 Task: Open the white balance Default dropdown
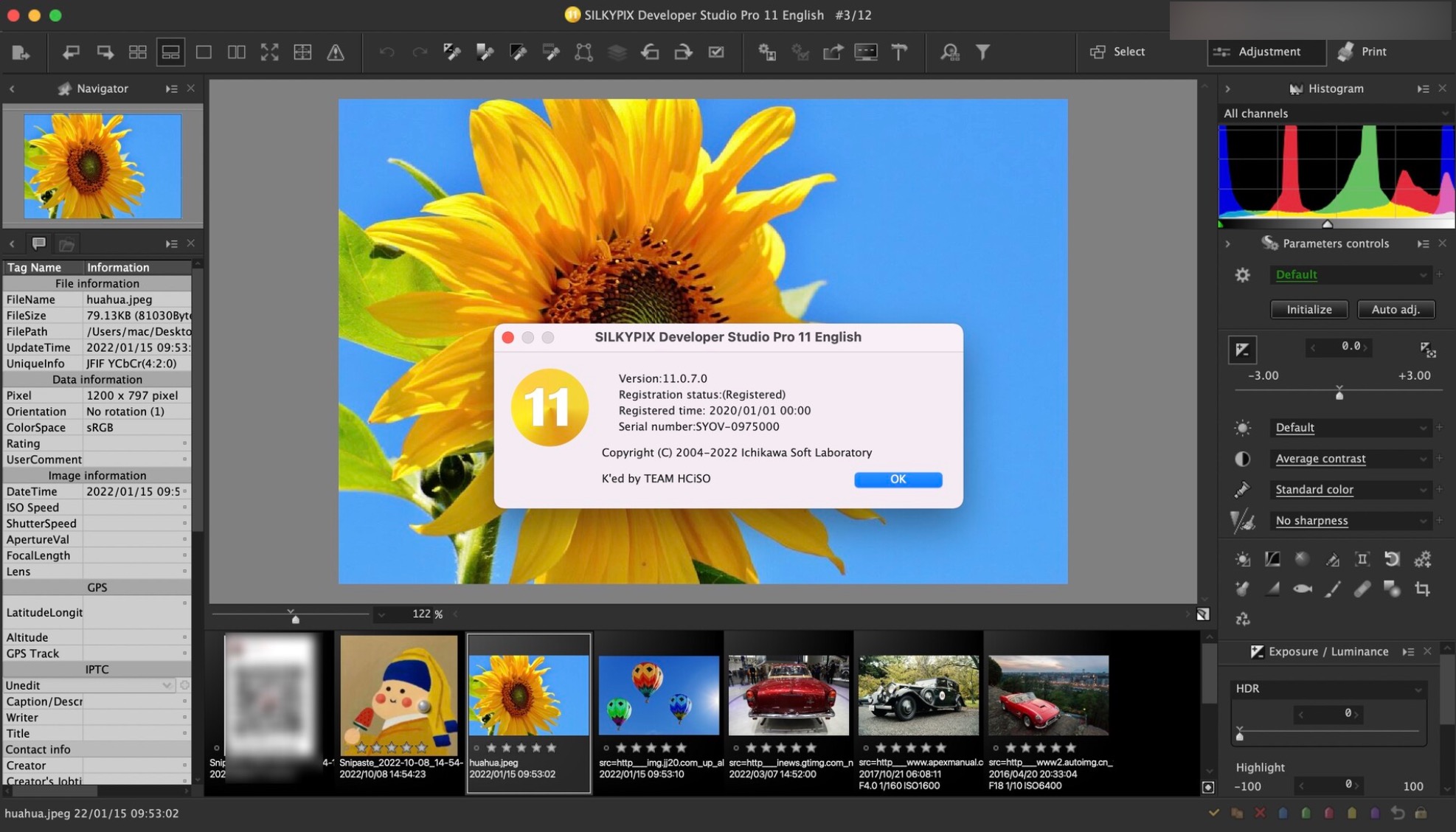(1351, 428)
